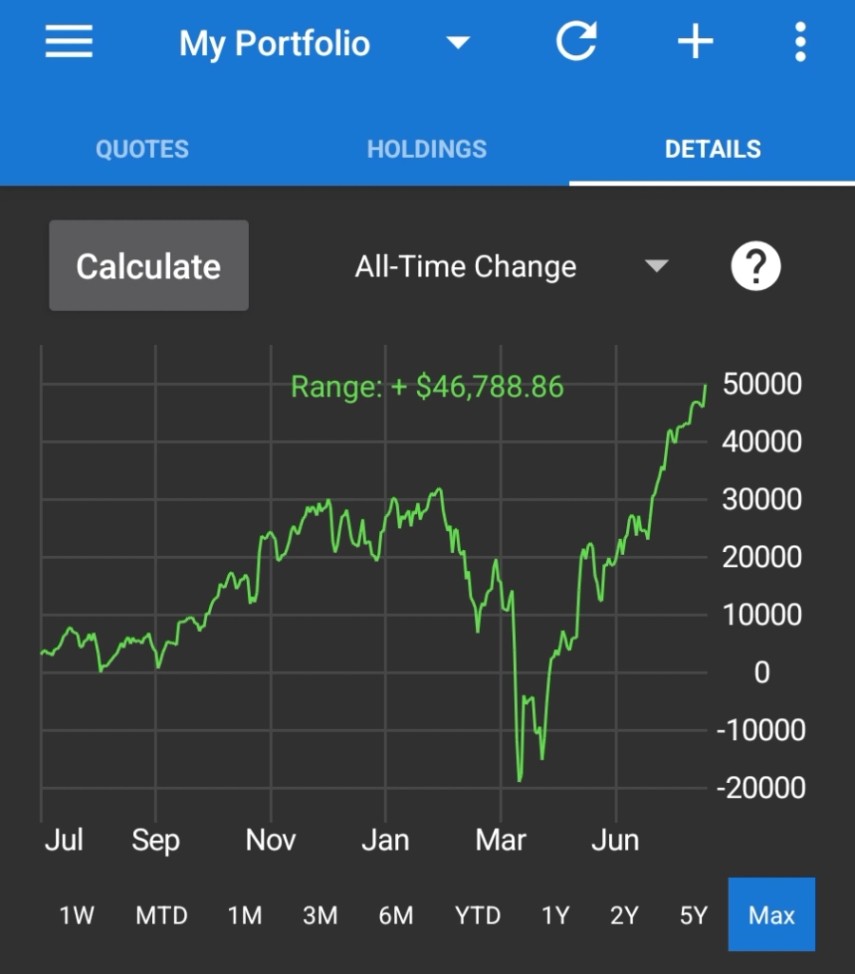
Task: Select the Max time range
Action: pyautogui.click(x=771, y=914)
